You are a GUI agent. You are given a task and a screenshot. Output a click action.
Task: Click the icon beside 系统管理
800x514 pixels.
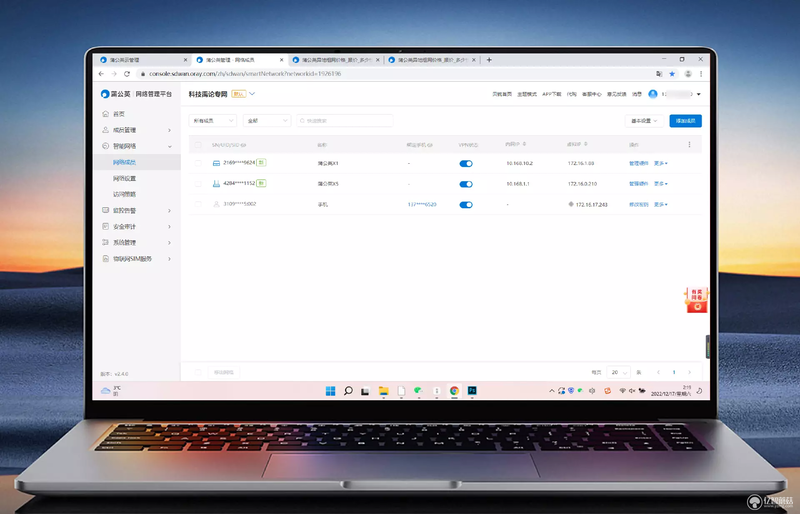click(x=106, y=242)
